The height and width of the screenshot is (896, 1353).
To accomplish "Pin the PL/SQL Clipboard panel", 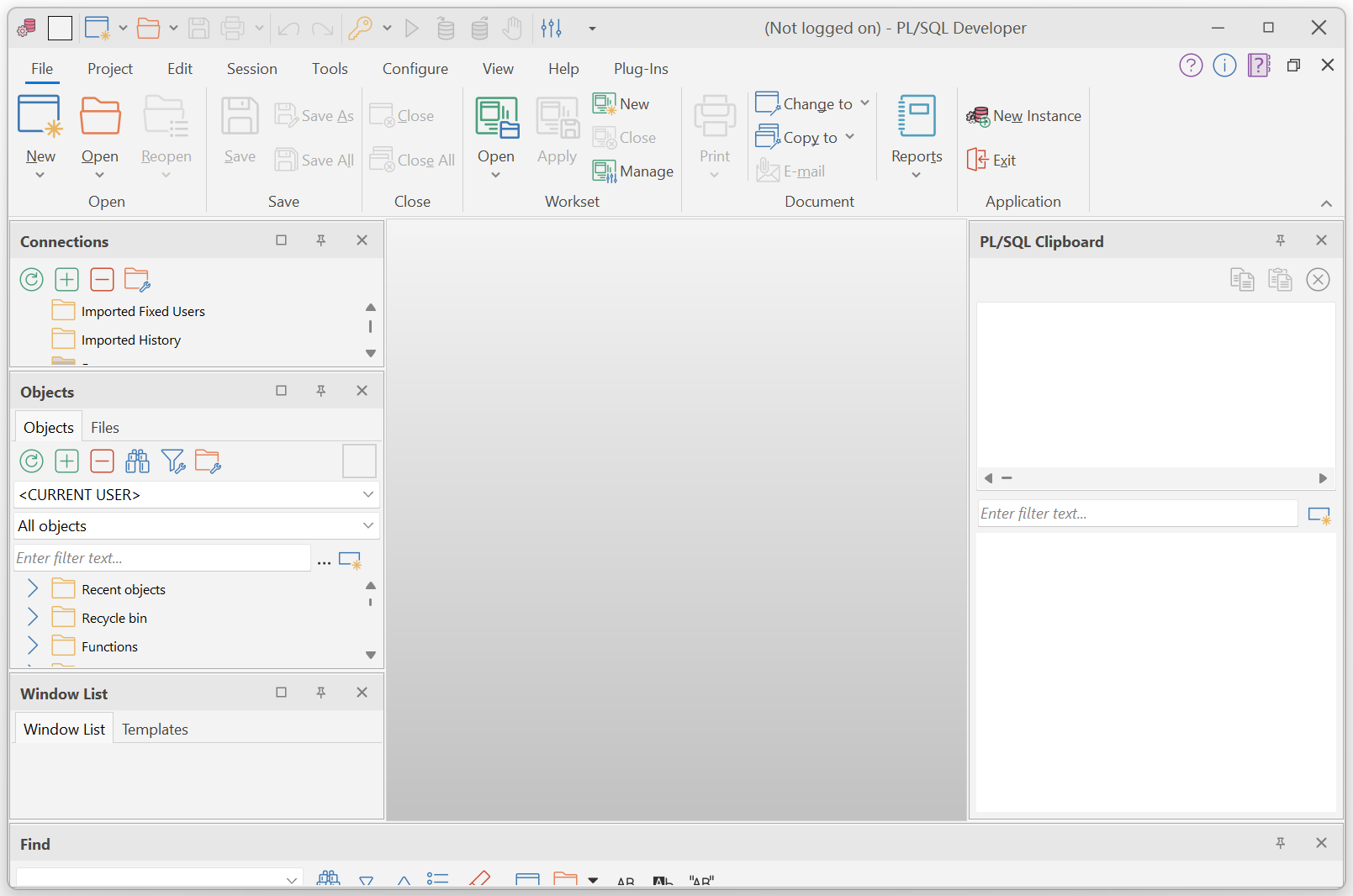I will coord(1281,240).
